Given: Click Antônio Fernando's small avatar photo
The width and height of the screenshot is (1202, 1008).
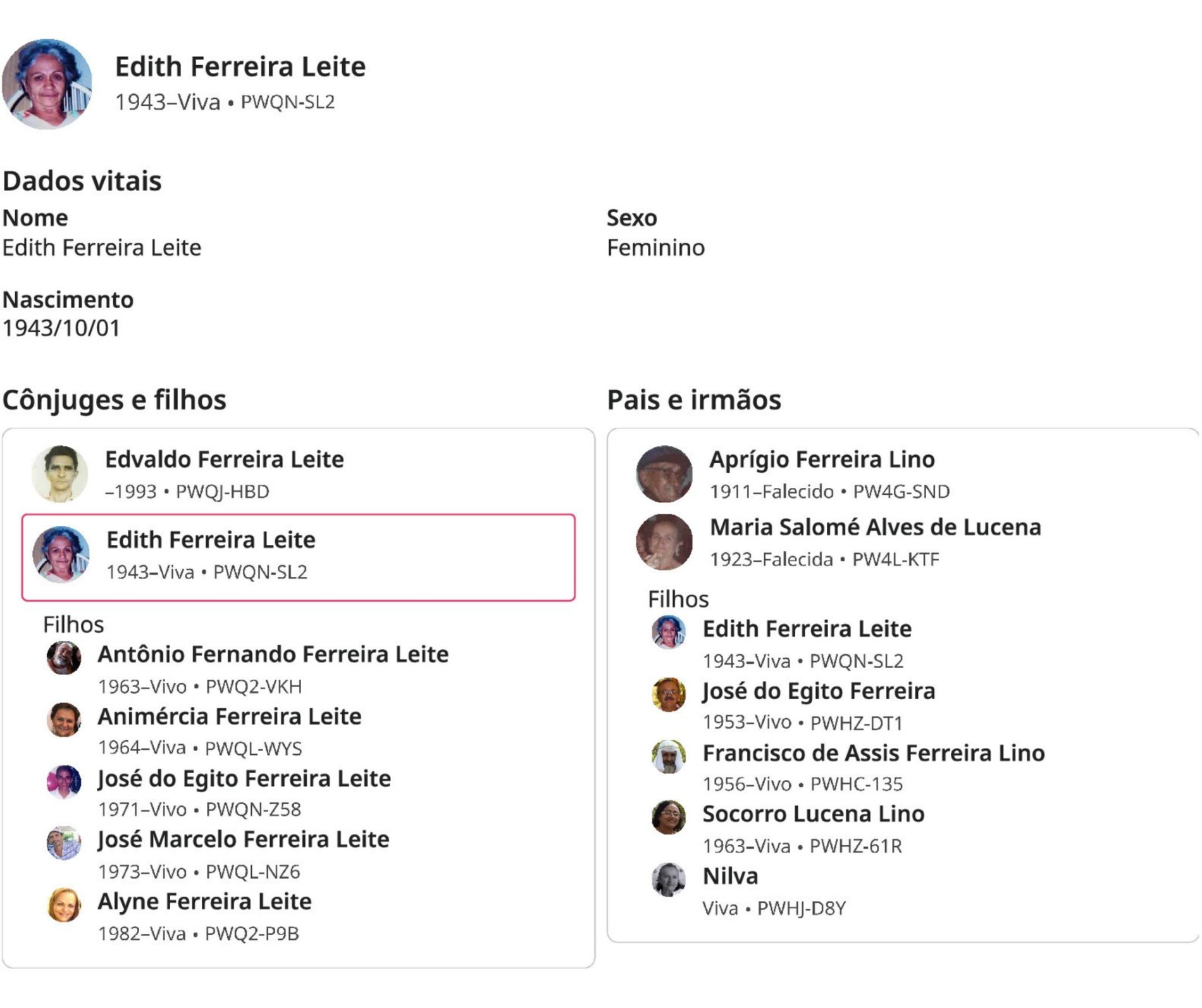Looking at the screenshot, I should tap(64, 658).
